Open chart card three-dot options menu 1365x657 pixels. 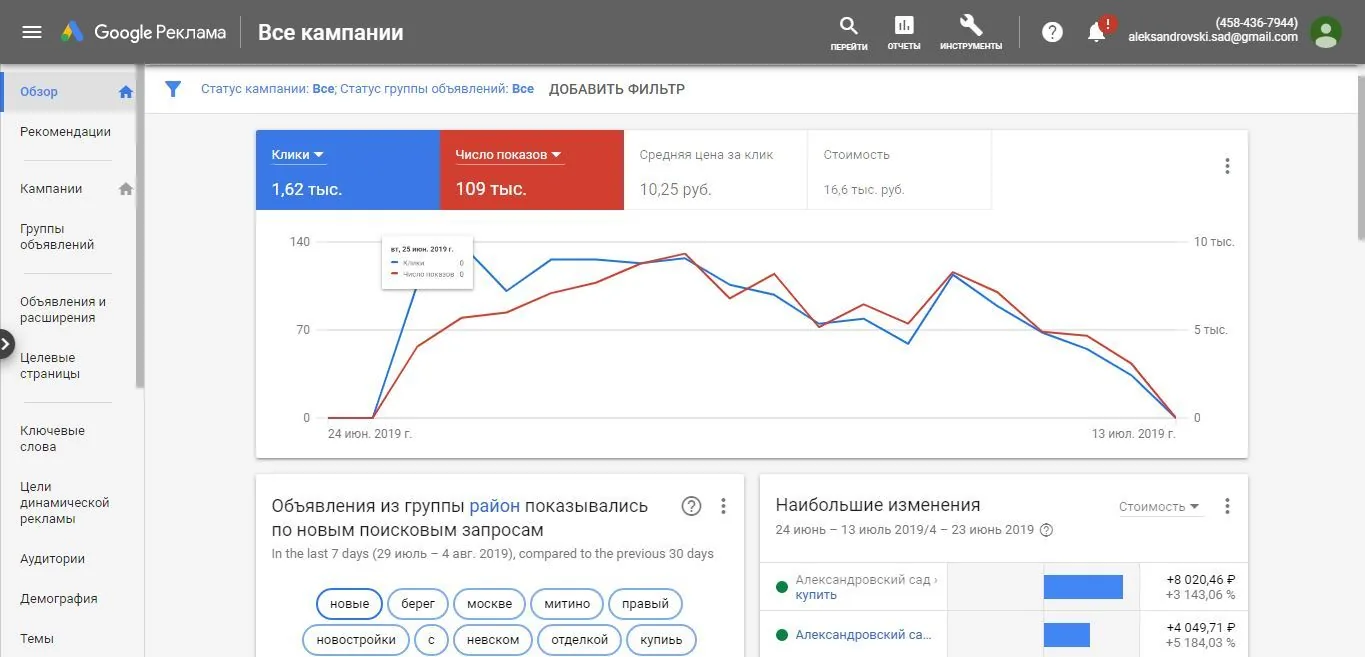[1227, 166]
